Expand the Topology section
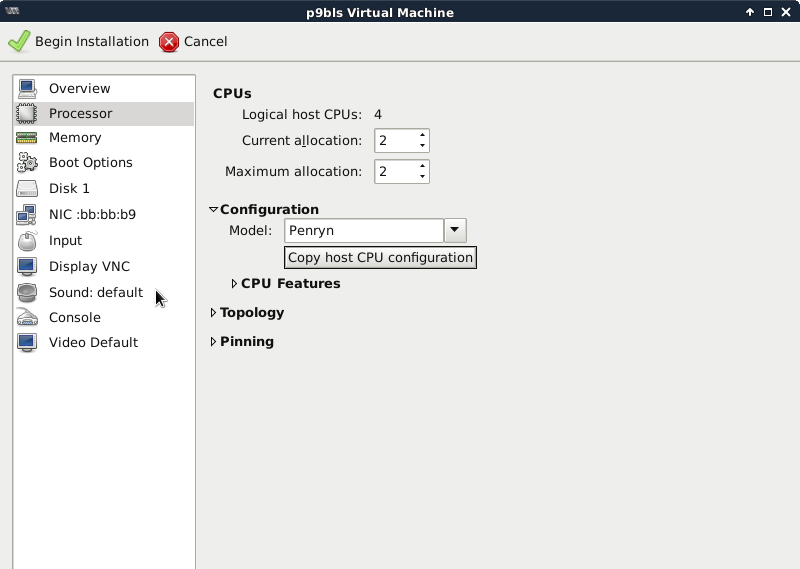The width and height of the screenshot is (800, 569). coord(214,313)
